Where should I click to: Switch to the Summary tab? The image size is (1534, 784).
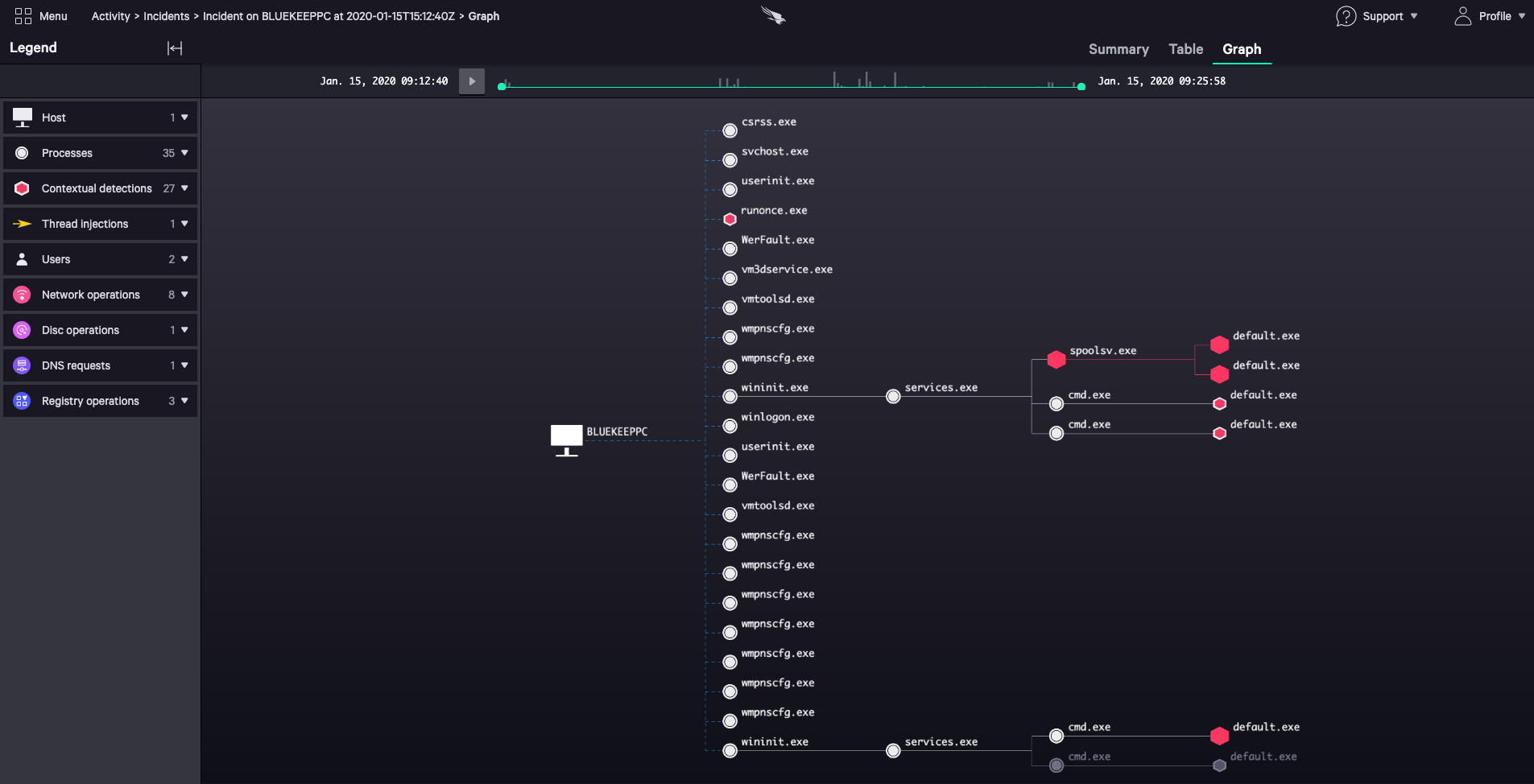1118,49
